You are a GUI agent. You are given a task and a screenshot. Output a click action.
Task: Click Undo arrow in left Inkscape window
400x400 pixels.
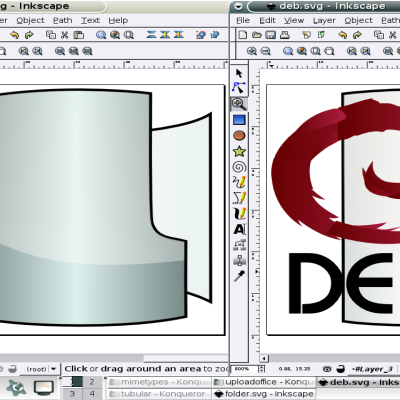coord(14,35)
